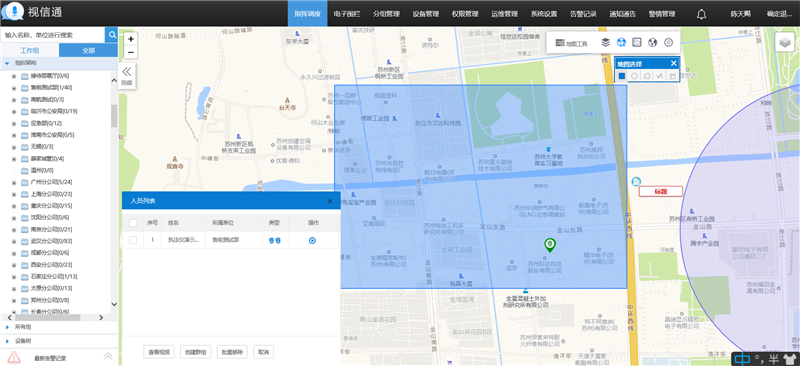Click the 创建群组 button

pyautogui.click(x=196, y=352)
